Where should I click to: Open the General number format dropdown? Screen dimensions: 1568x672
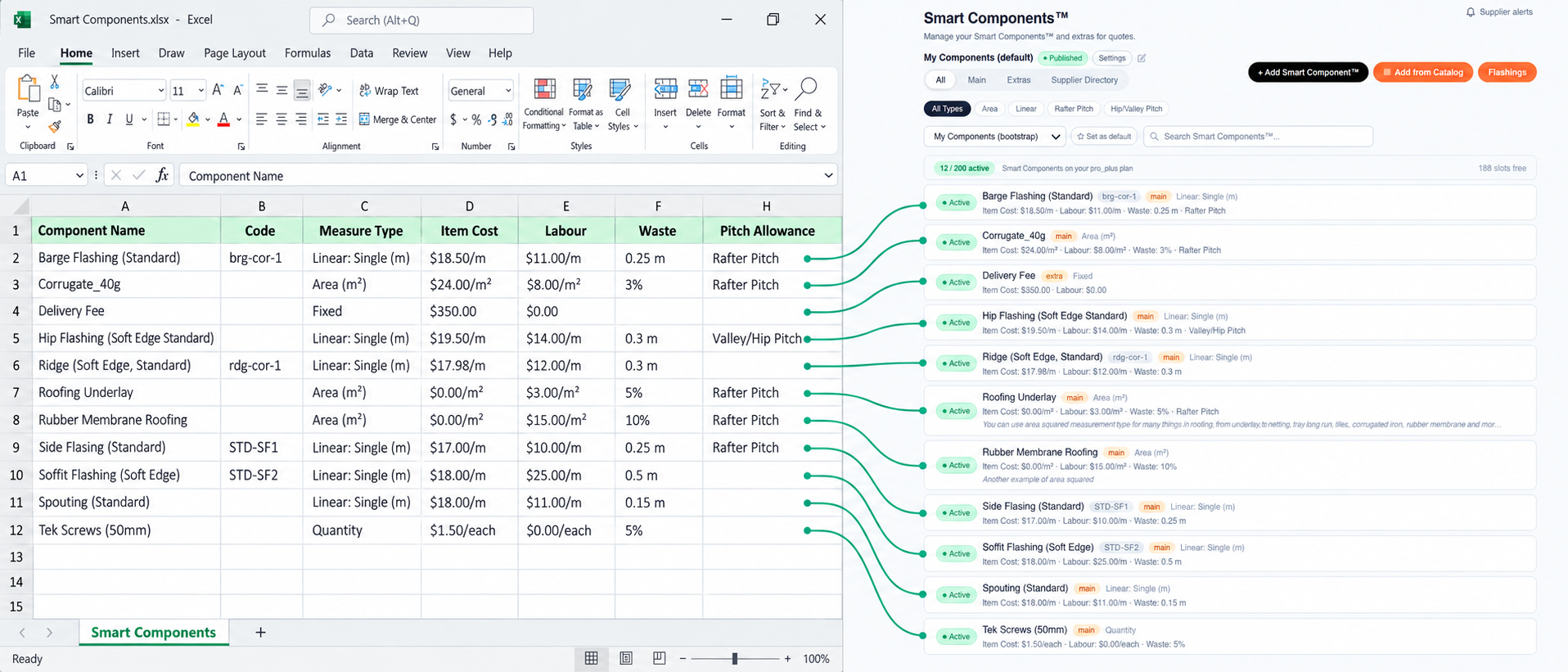click(x=508, y=91)
